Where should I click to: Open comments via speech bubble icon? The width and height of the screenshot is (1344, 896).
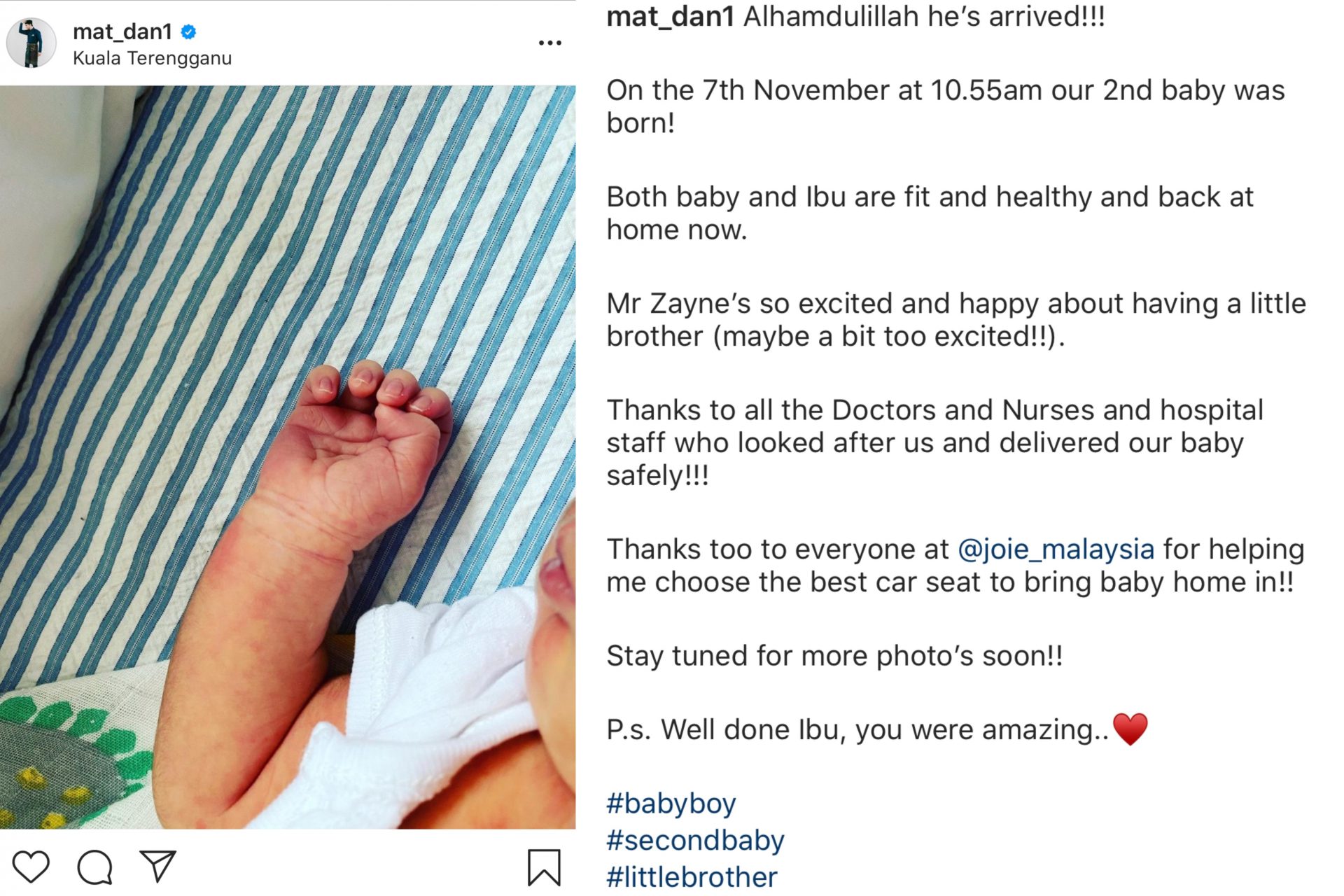click(x=94, y=867)
